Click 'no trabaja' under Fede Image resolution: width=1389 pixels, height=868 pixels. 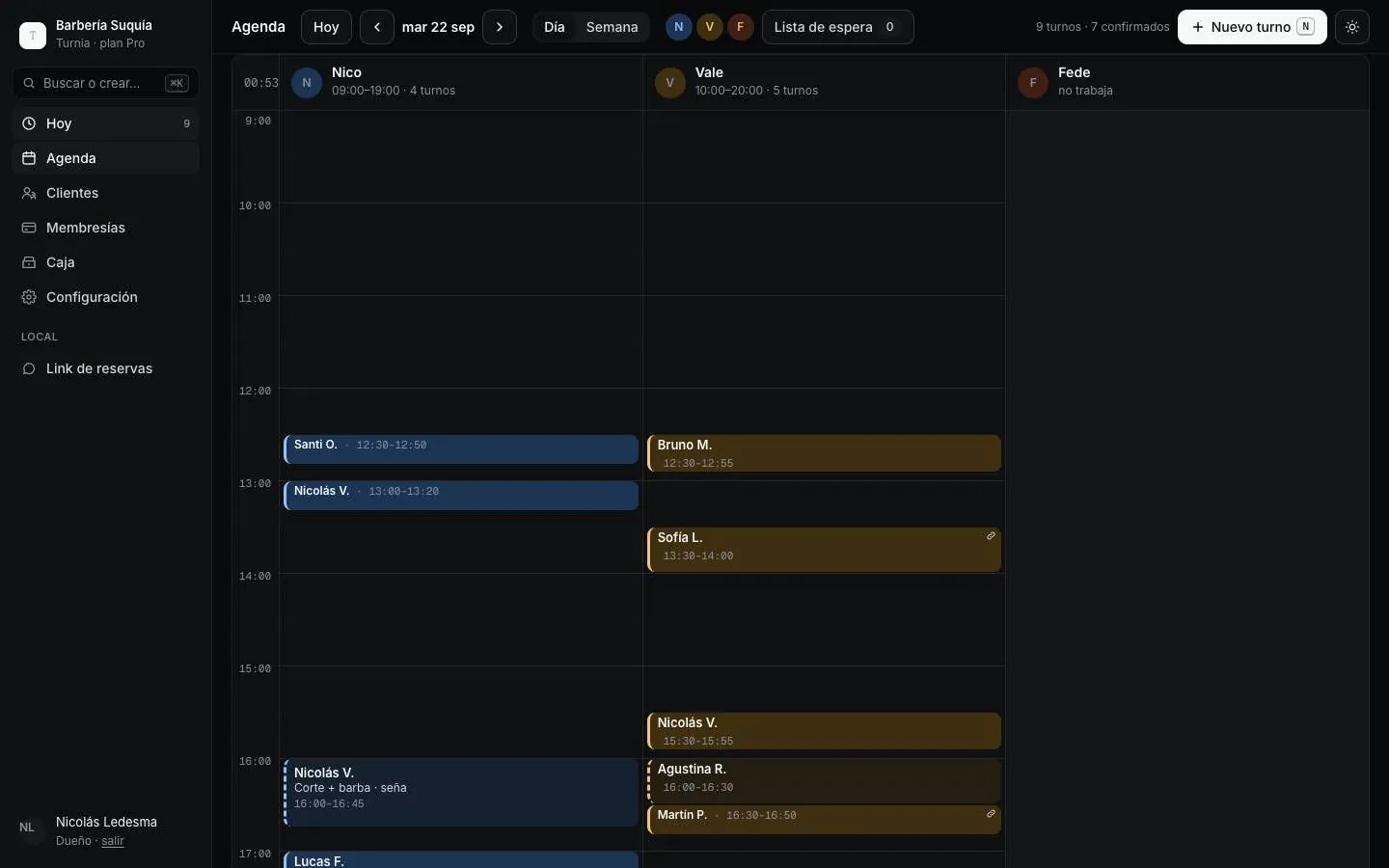tap(1085, 91)
